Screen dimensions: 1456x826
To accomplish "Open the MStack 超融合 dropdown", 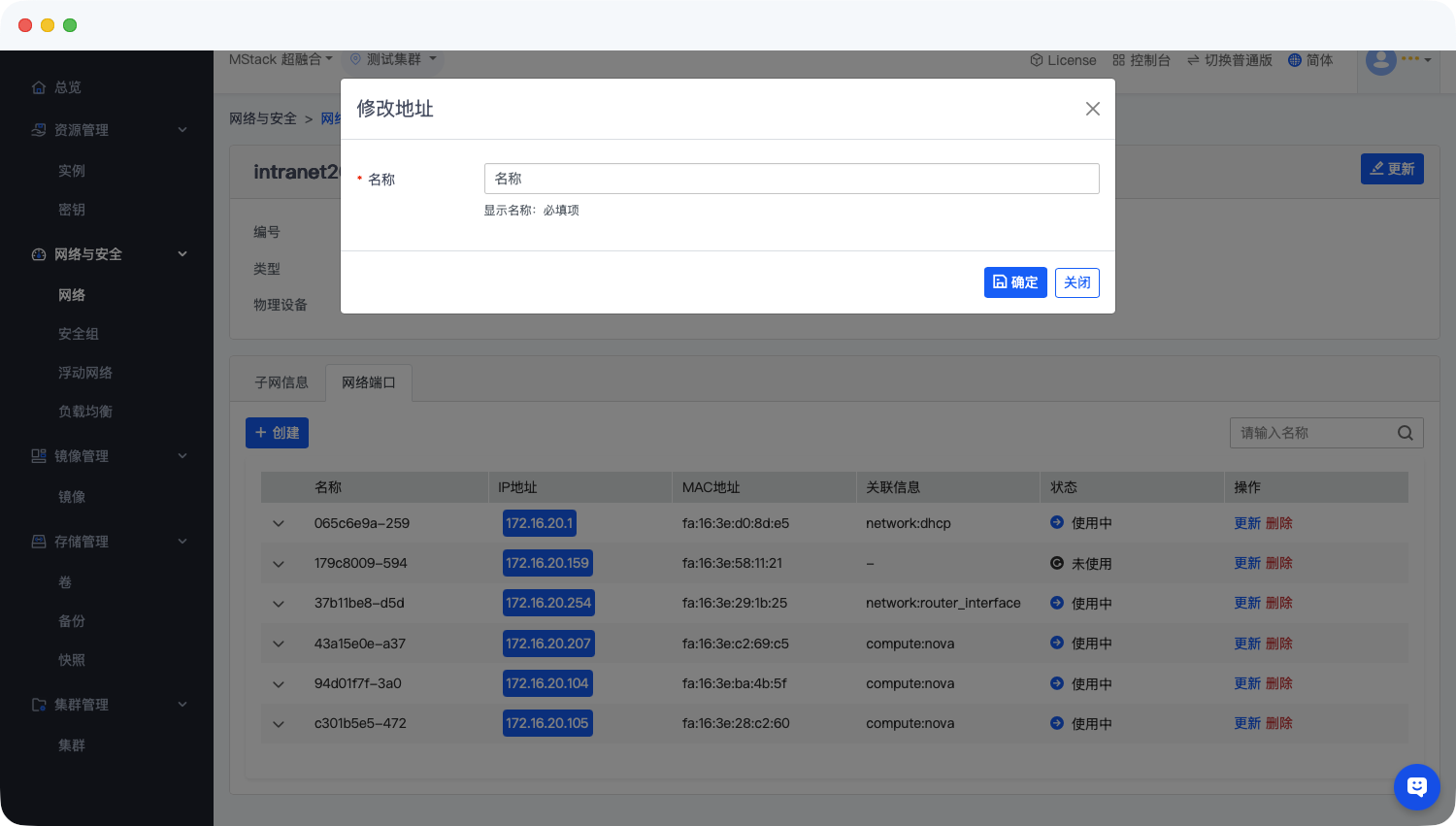I will click(x=281, y=59).
